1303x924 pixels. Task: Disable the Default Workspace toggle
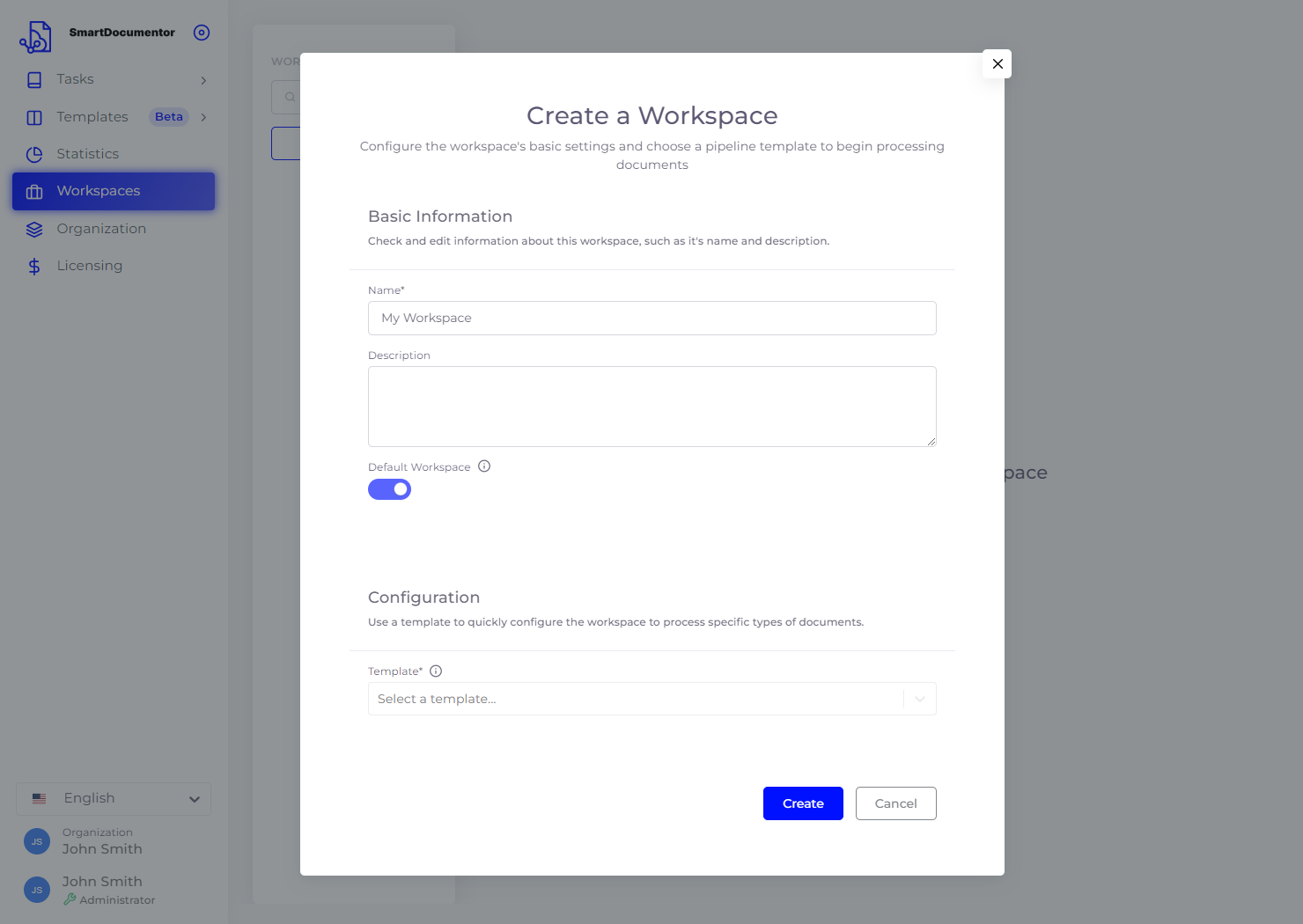pyautogui.click(x=389, y=489)
